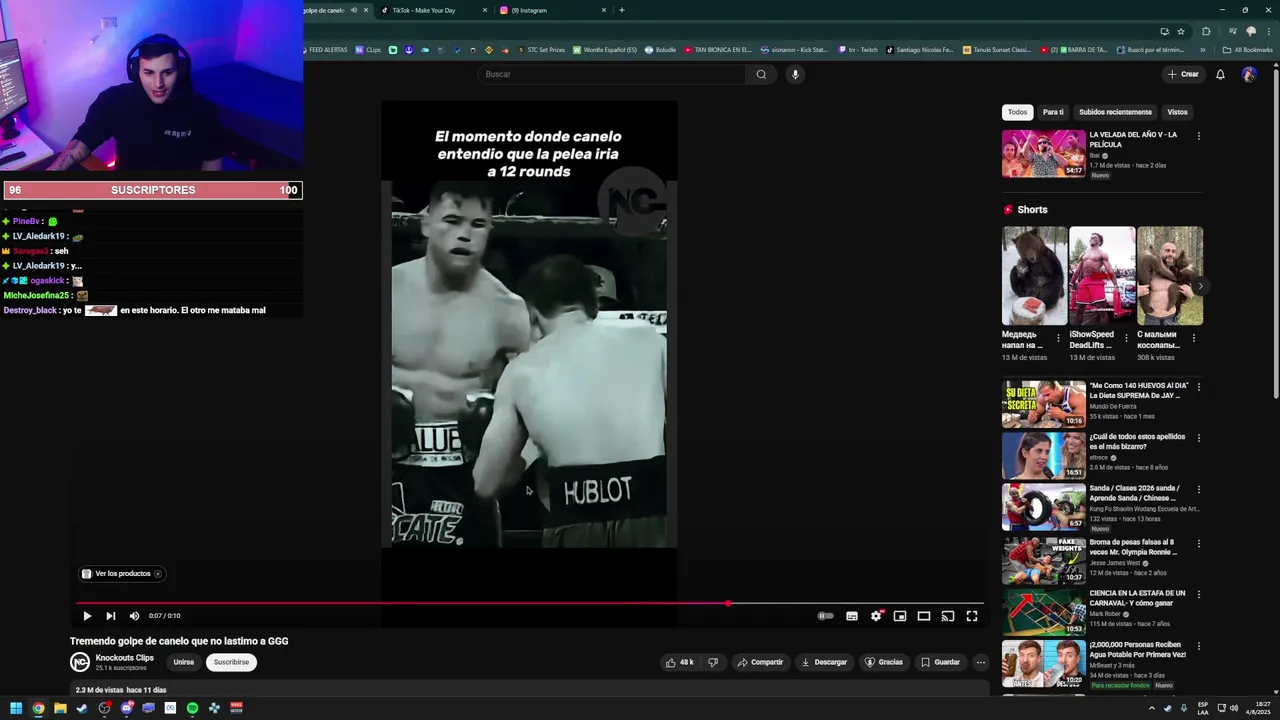Open CIENCIA EN LA ESTAFA DE UN CARNAVAL video

(x=1044, y=611)
